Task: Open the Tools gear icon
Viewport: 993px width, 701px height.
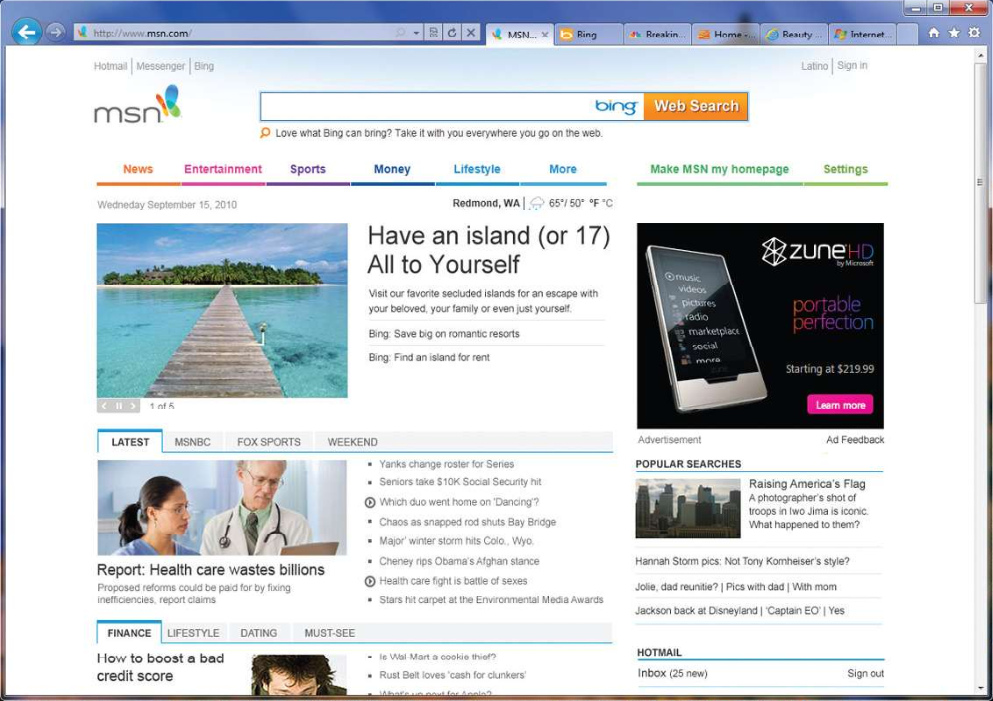Action: (974, 32)
